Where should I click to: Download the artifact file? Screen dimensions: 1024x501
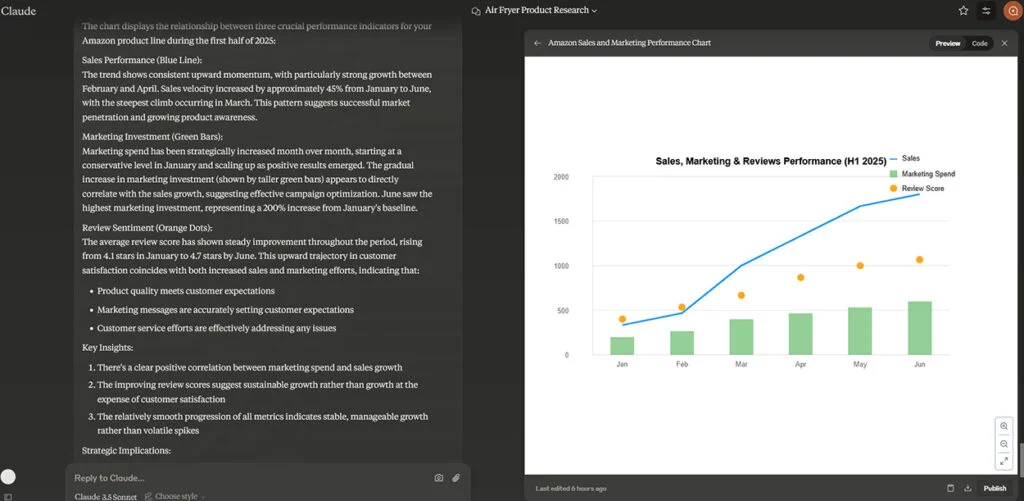967,488
